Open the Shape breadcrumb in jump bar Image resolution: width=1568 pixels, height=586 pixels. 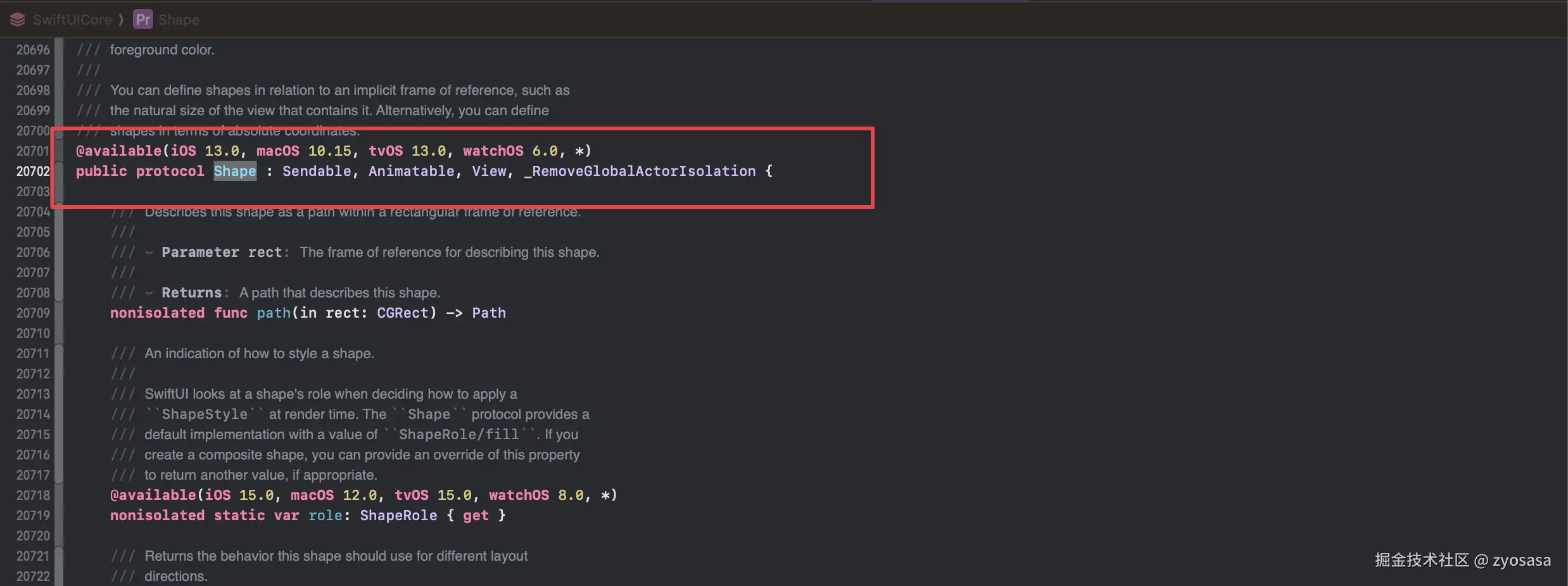(x=179, y=20)
